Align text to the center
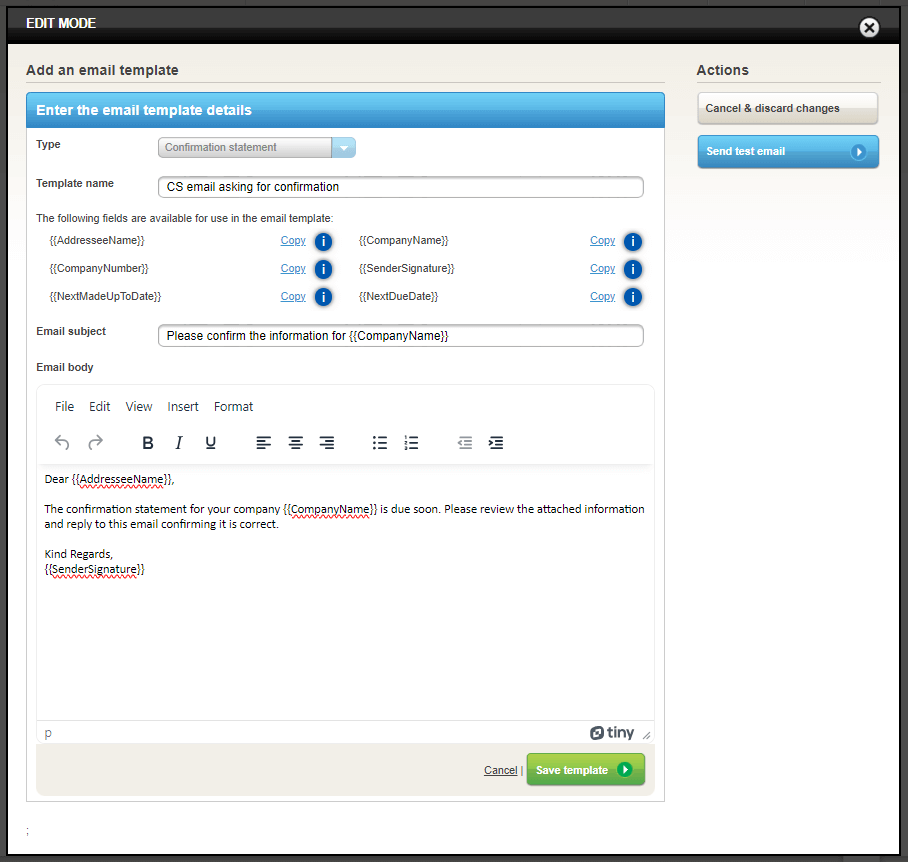 (x=295, y=443)
